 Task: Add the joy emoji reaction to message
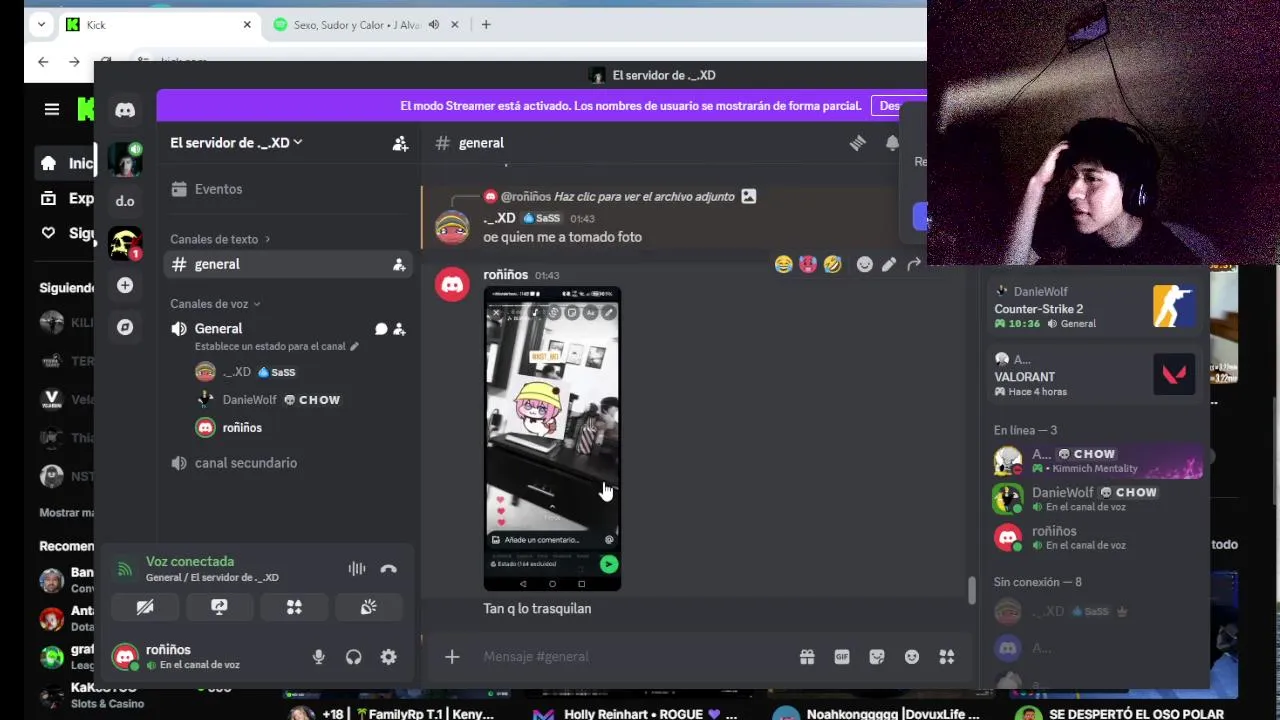(x=783, y=264)
